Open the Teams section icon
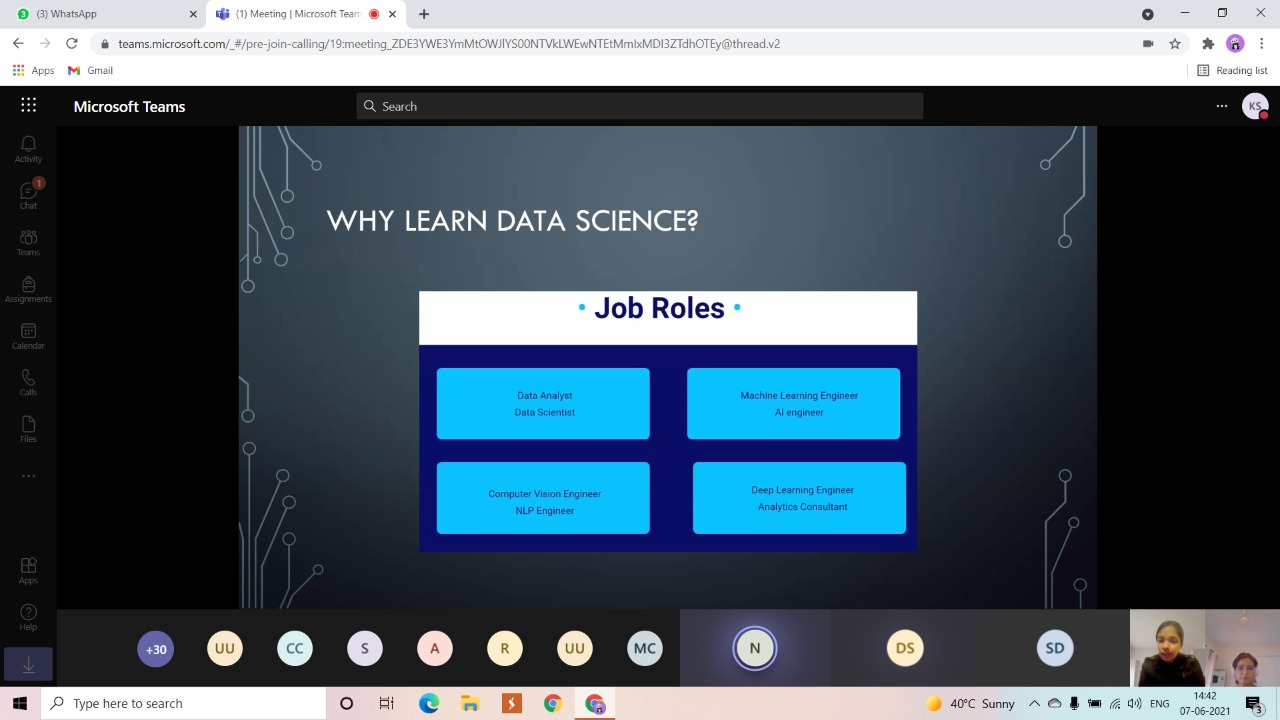Image resolution: width=1280 pixels, height=720 pixels. click(x=28, y=242)
